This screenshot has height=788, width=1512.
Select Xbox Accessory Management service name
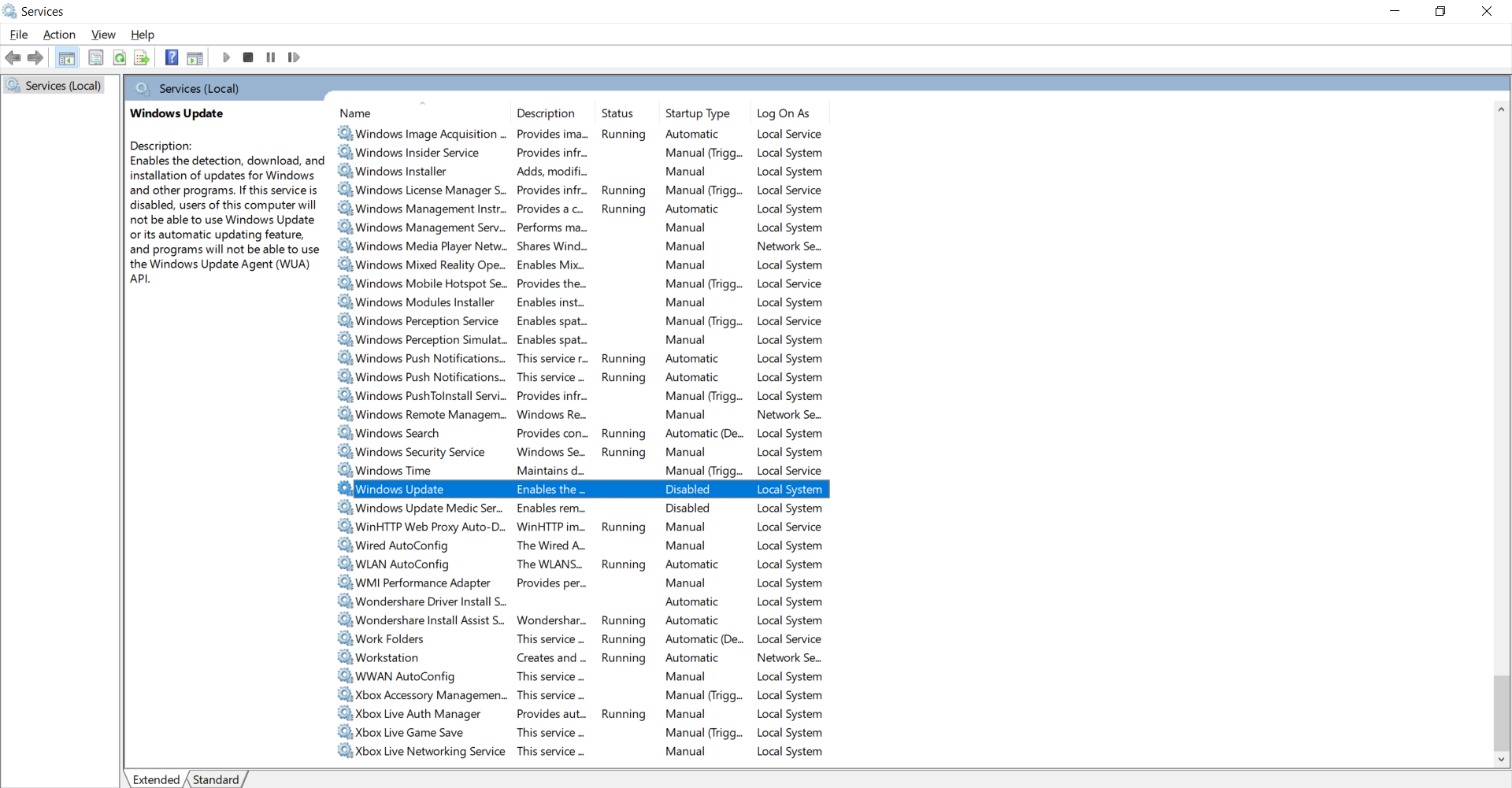point(432,695)
